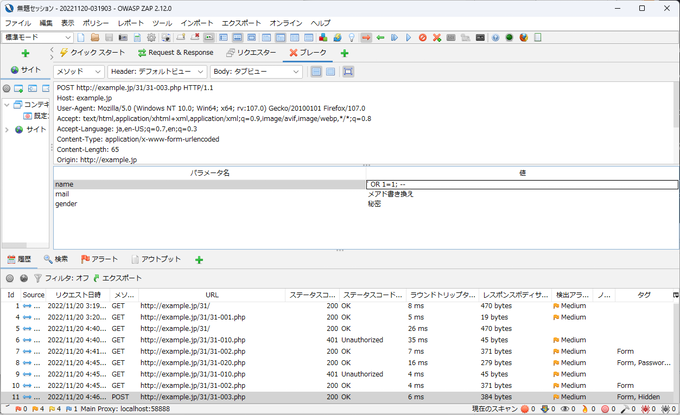Toggle combined header and body view button
Image resolution: width=680 pixels, height=415 pixels.
click(x=330, y=72)
